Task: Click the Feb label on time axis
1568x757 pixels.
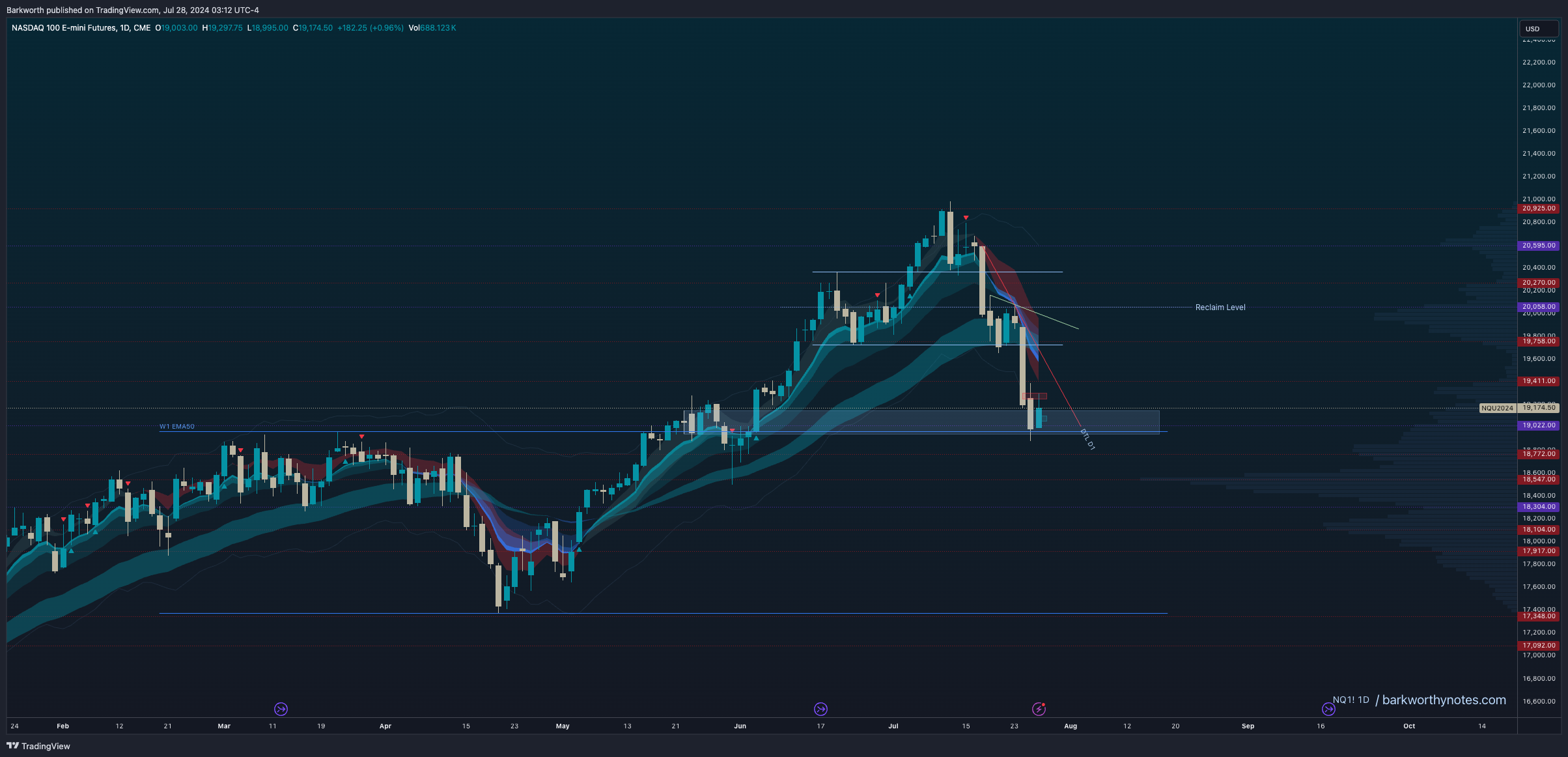Action: 63,726
